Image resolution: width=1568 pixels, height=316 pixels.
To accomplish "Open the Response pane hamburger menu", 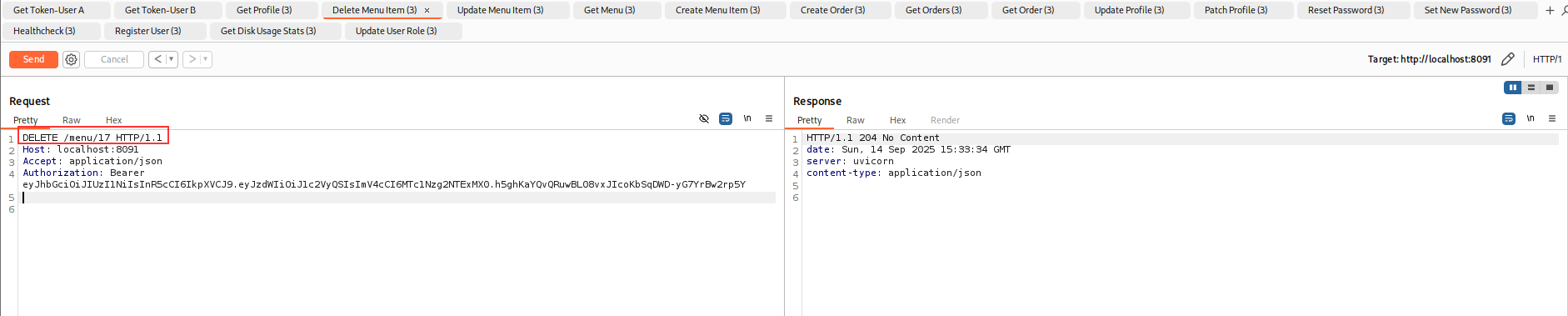I will [1552, 118].
